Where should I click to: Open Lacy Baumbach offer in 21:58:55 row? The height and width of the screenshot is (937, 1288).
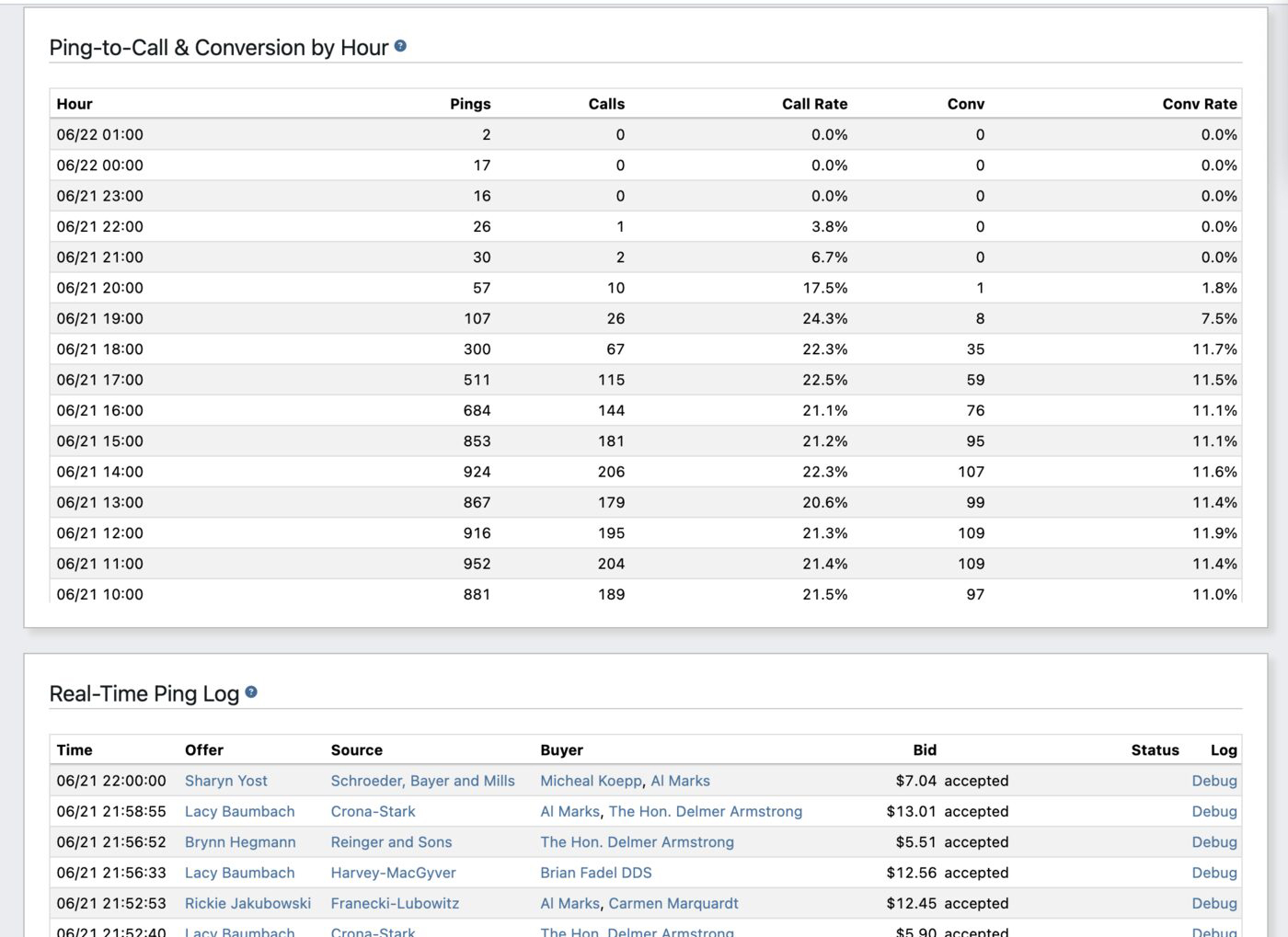tap(240, 811)
